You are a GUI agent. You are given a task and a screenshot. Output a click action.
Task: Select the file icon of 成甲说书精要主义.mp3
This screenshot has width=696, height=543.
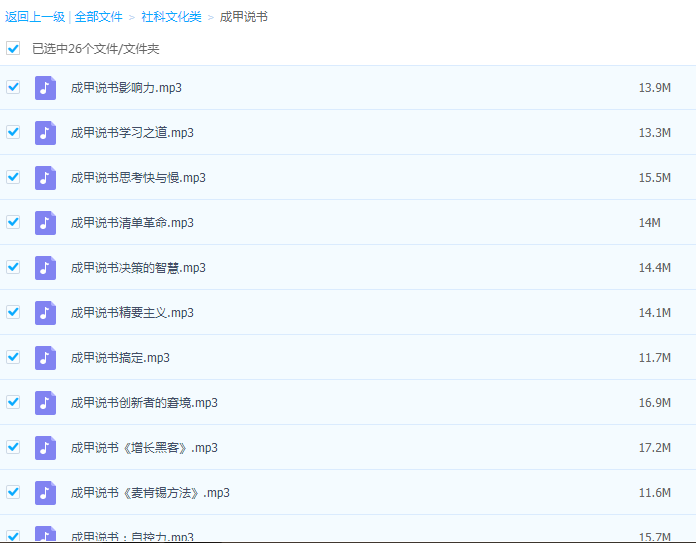45,313
